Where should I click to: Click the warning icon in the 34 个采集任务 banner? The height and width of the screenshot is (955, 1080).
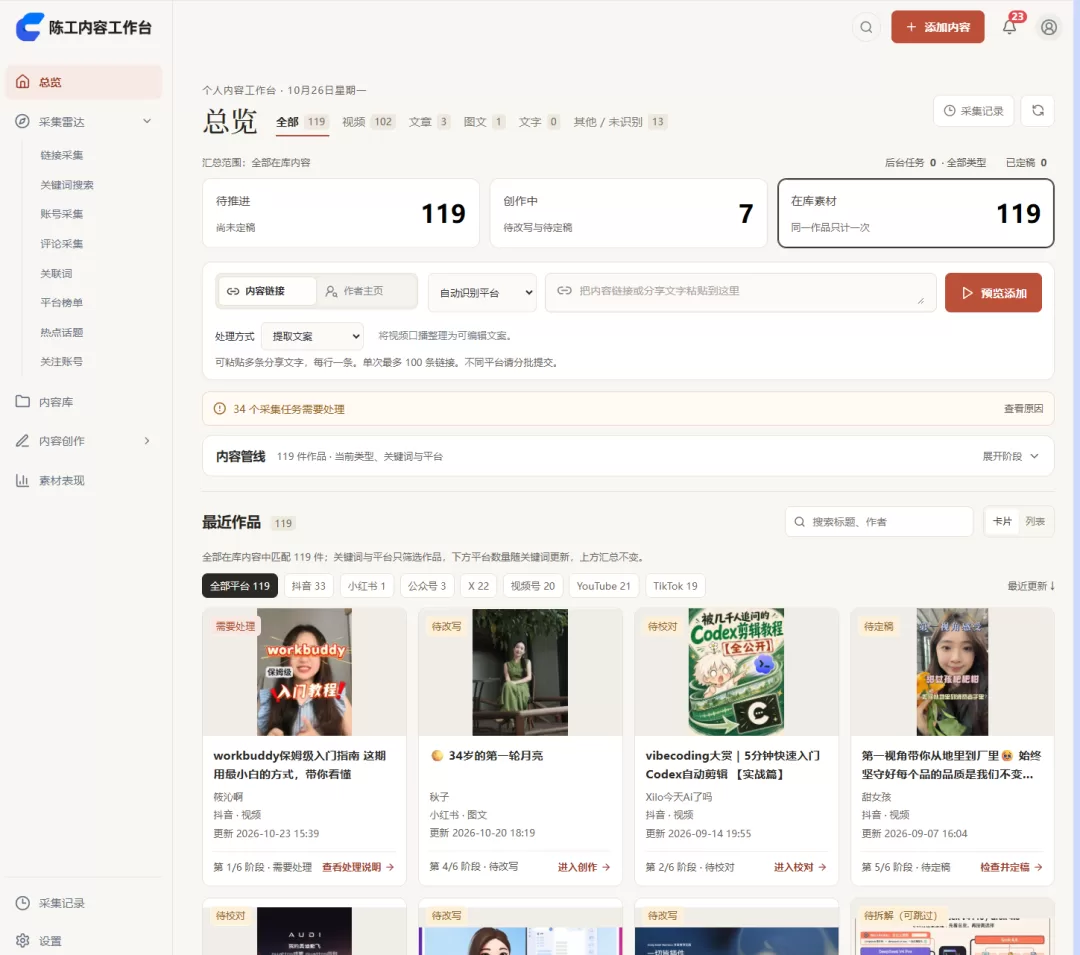220,409
